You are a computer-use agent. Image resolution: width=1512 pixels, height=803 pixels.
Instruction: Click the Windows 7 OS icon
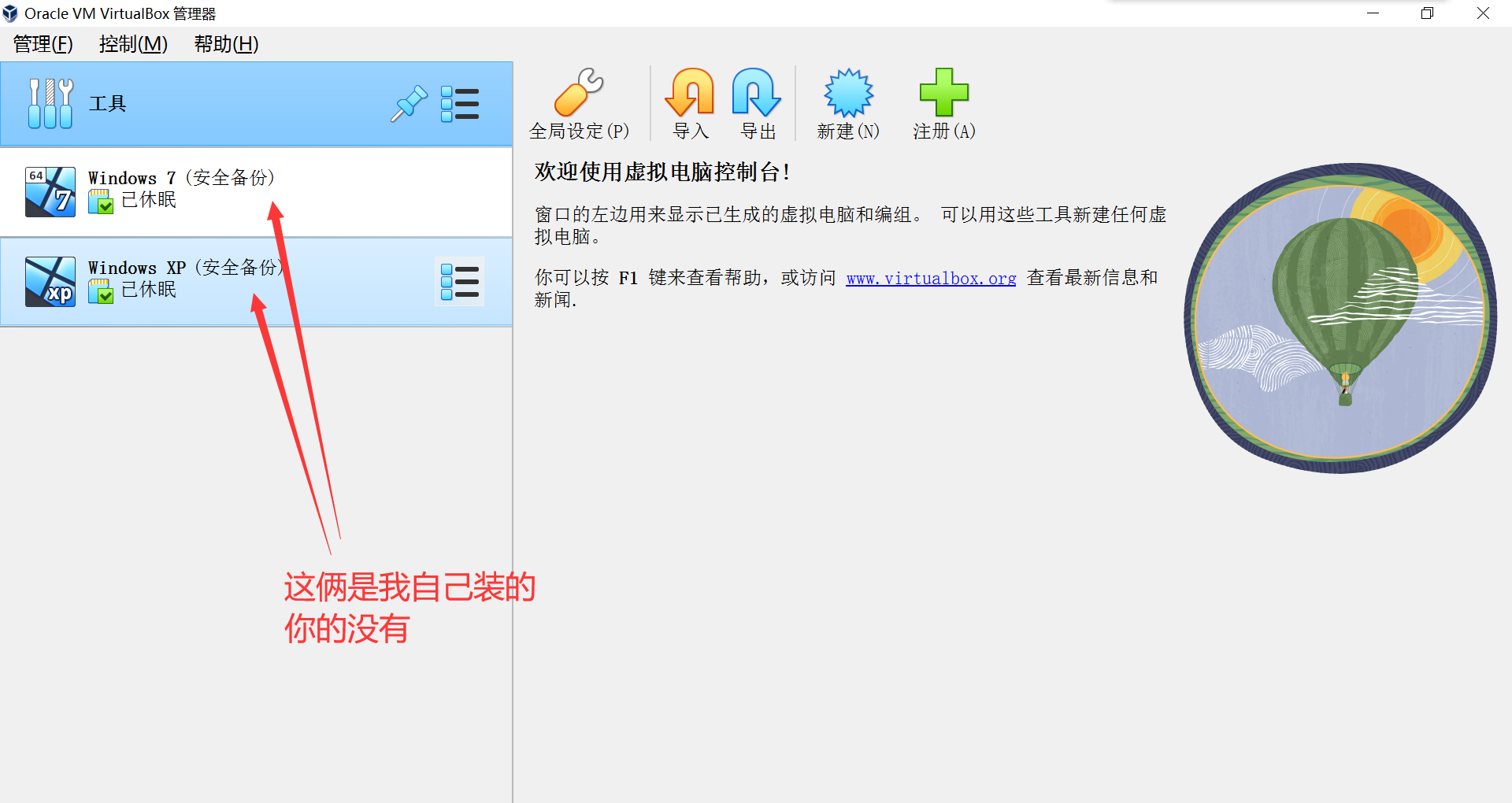click(50, 191)
